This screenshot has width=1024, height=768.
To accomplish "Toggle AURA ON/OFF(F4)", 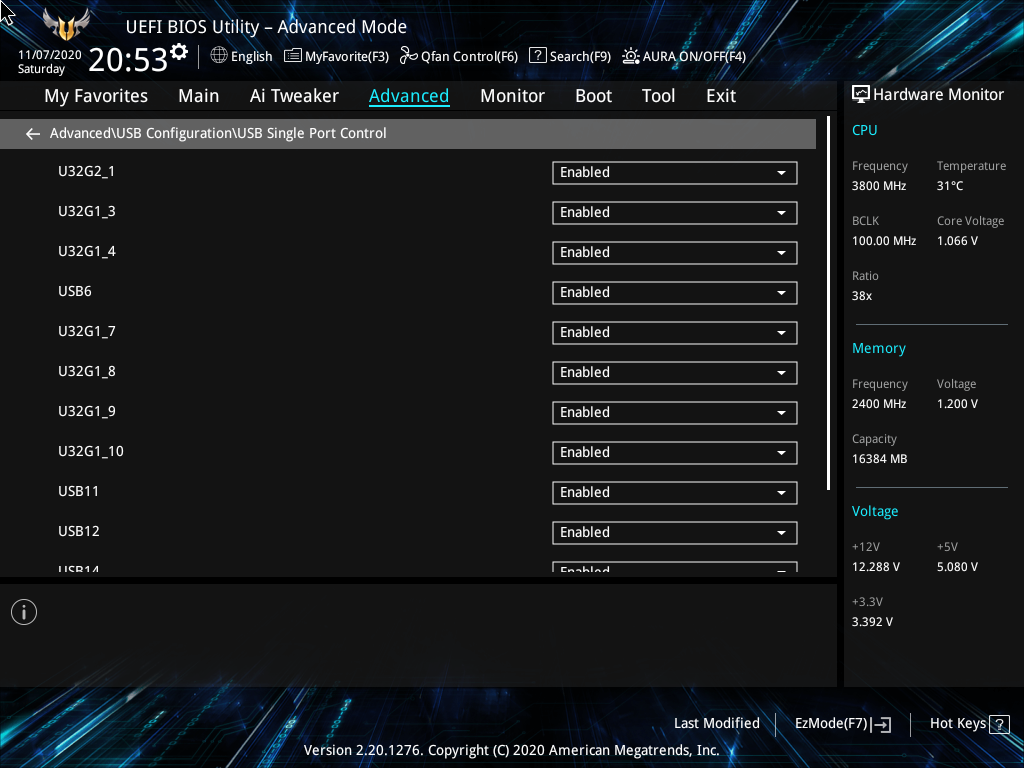I will coord(684,56).
